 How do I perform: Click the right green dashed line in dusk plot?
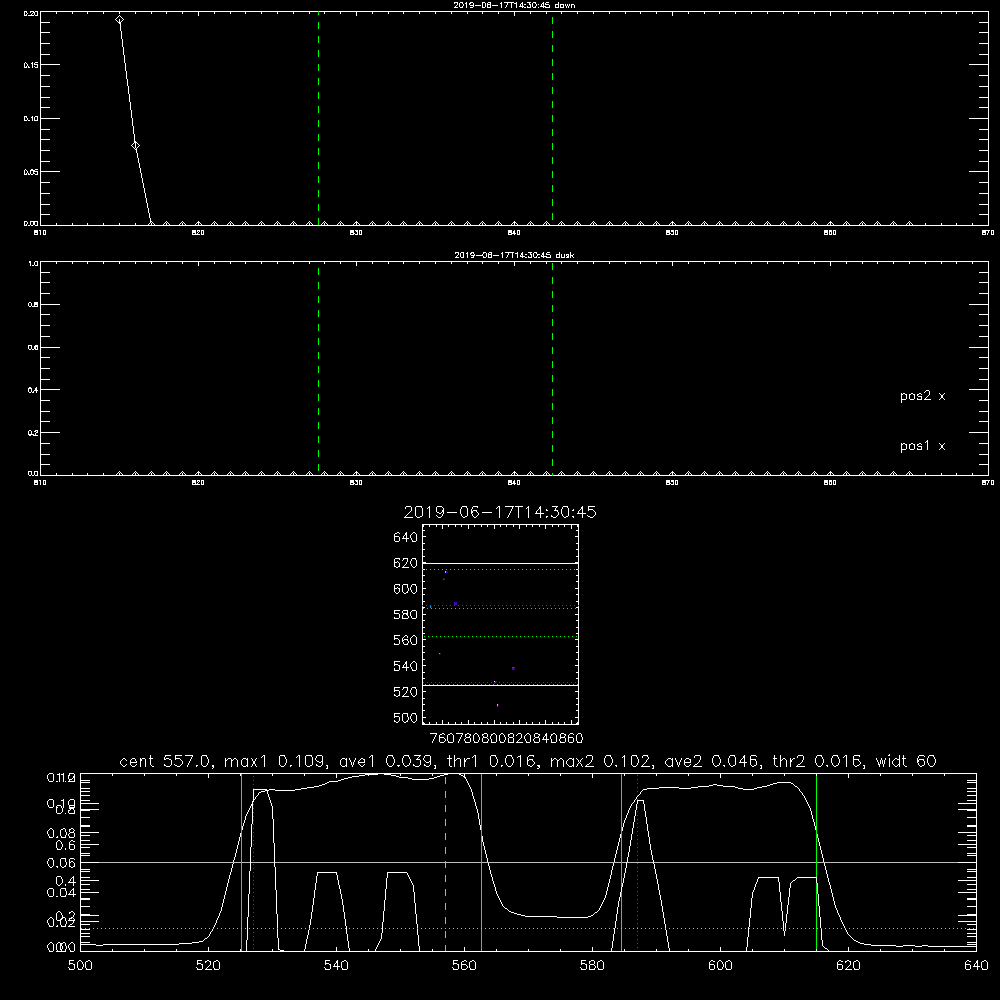click(x=552, y=368)
